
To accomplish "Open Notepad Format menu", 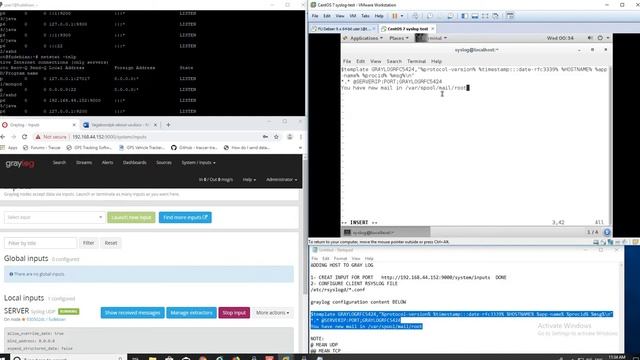I will (340, 258).
